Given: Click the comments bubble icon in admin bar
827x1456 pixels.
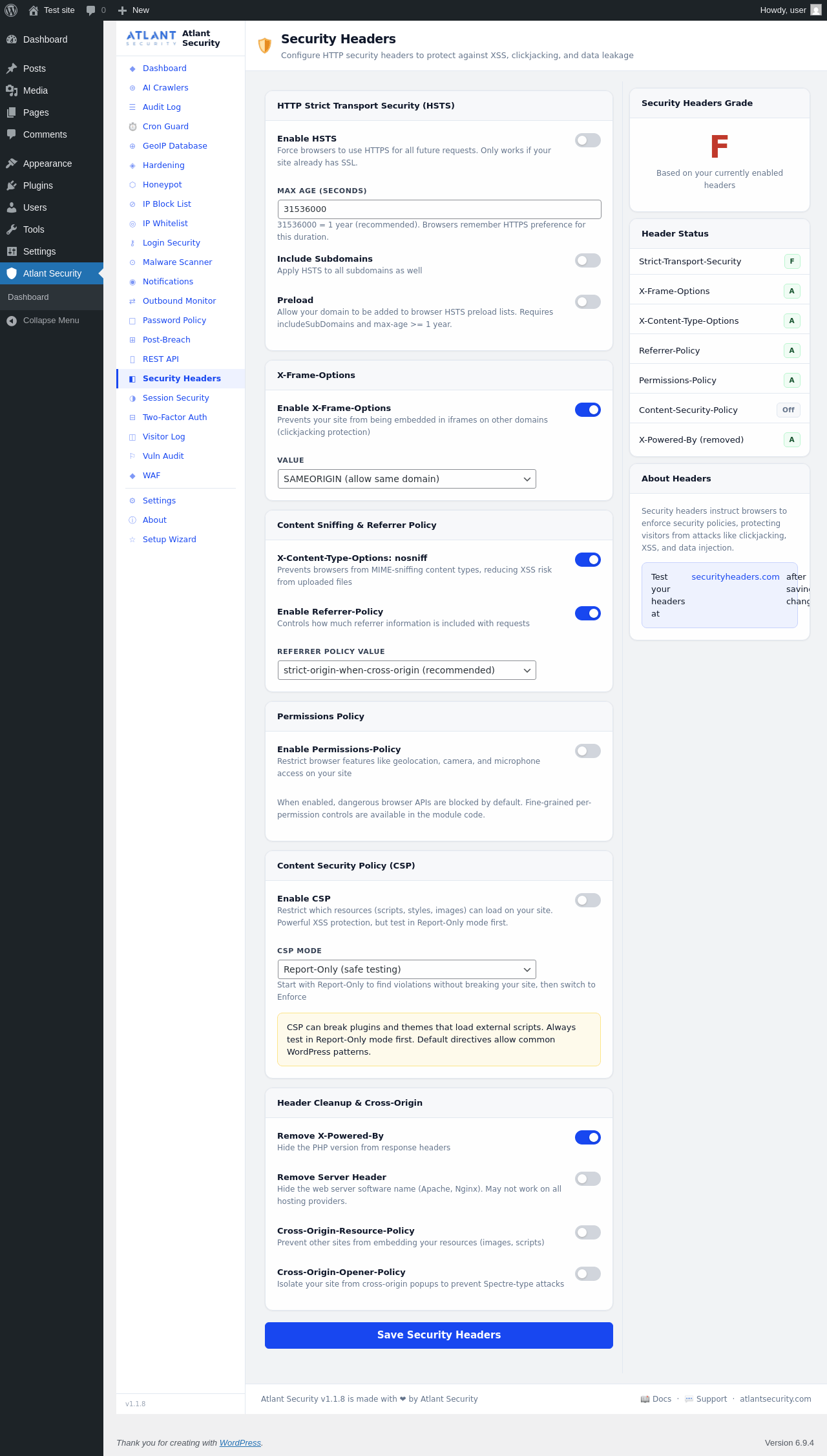Looking at the screenshot, I should tap(90, 10).
